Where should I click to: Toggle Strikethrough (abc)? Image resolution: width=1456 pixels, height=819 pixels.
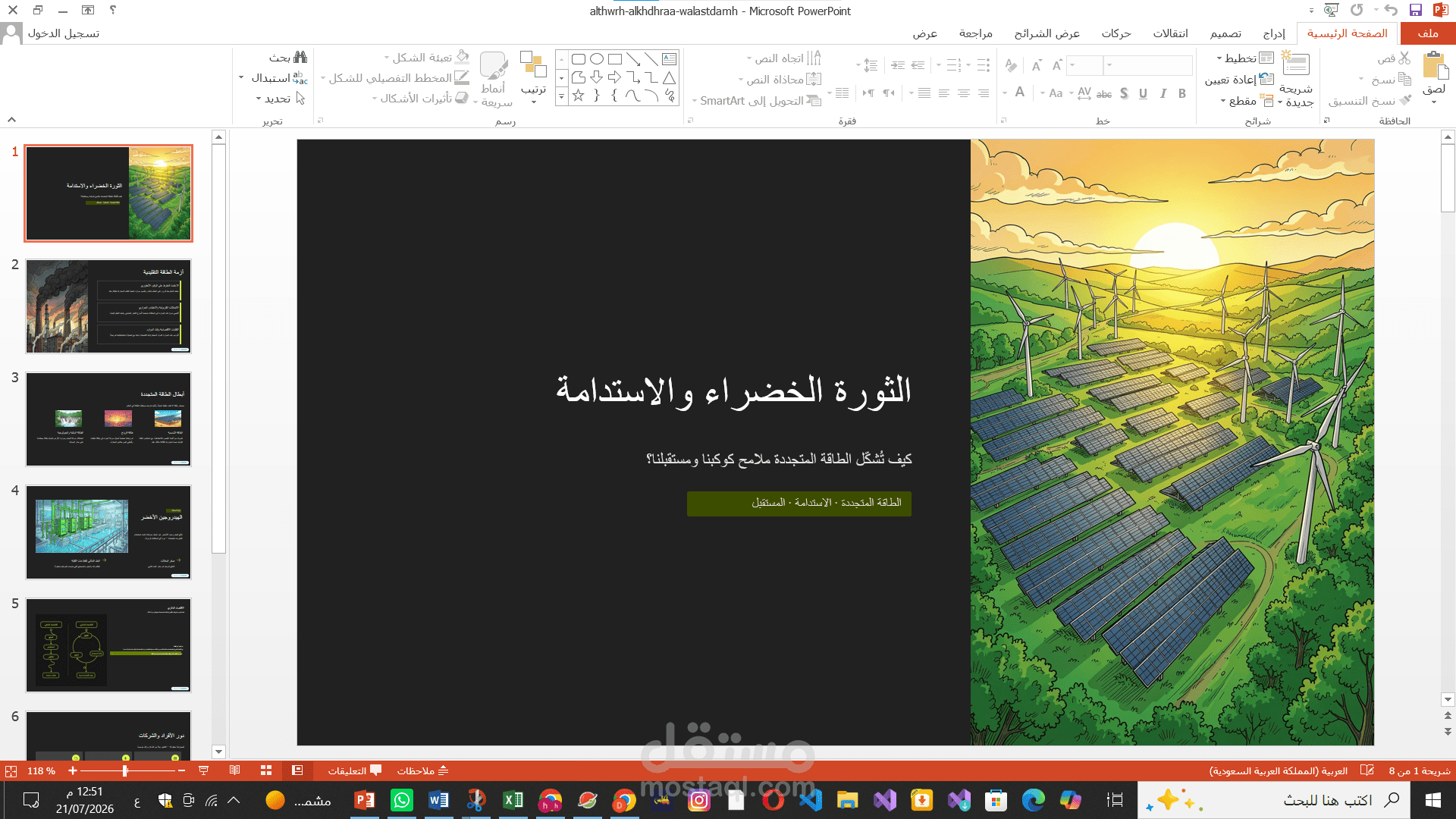1104,93
